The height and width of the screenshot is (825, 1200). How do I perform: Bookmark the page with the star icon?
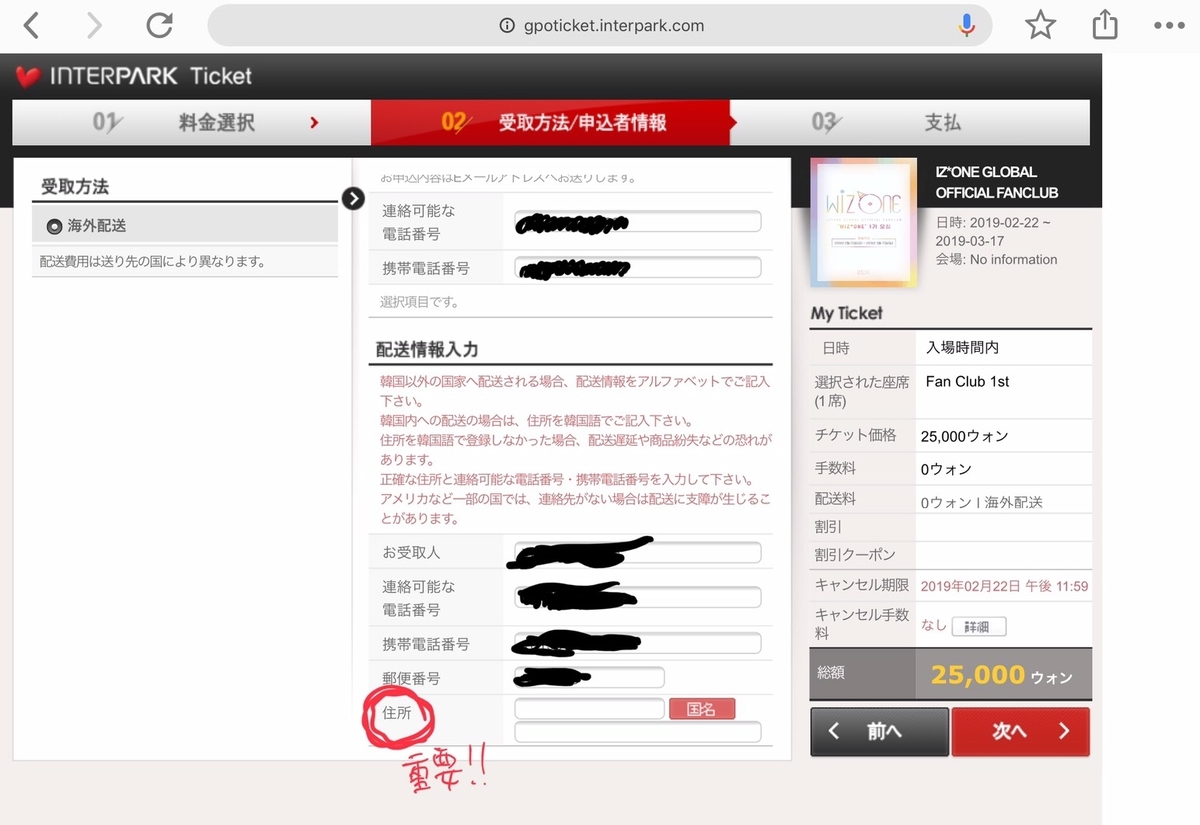pyautogui.click(x=1041, y=25)
